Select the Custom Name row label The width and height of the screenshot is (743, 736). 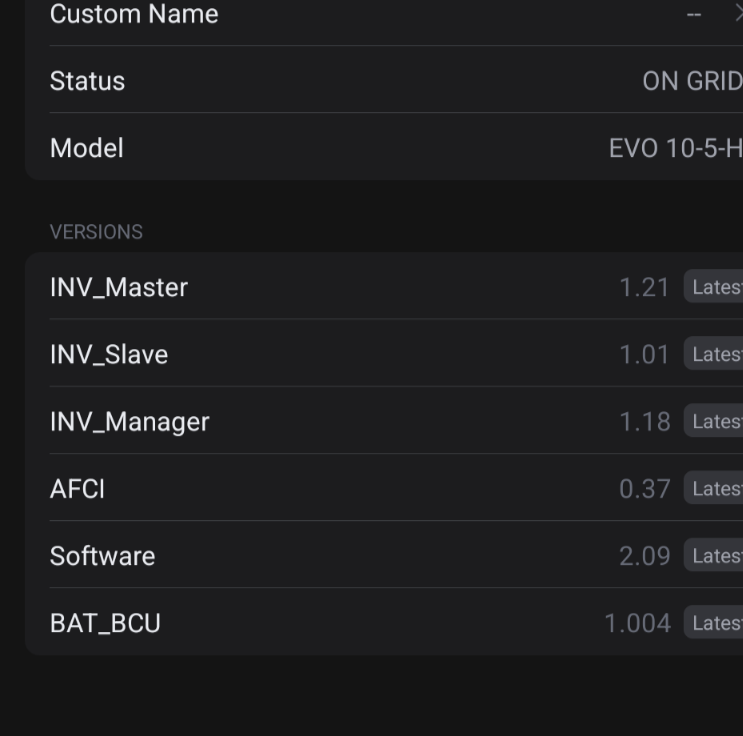[x=134, y=14]
